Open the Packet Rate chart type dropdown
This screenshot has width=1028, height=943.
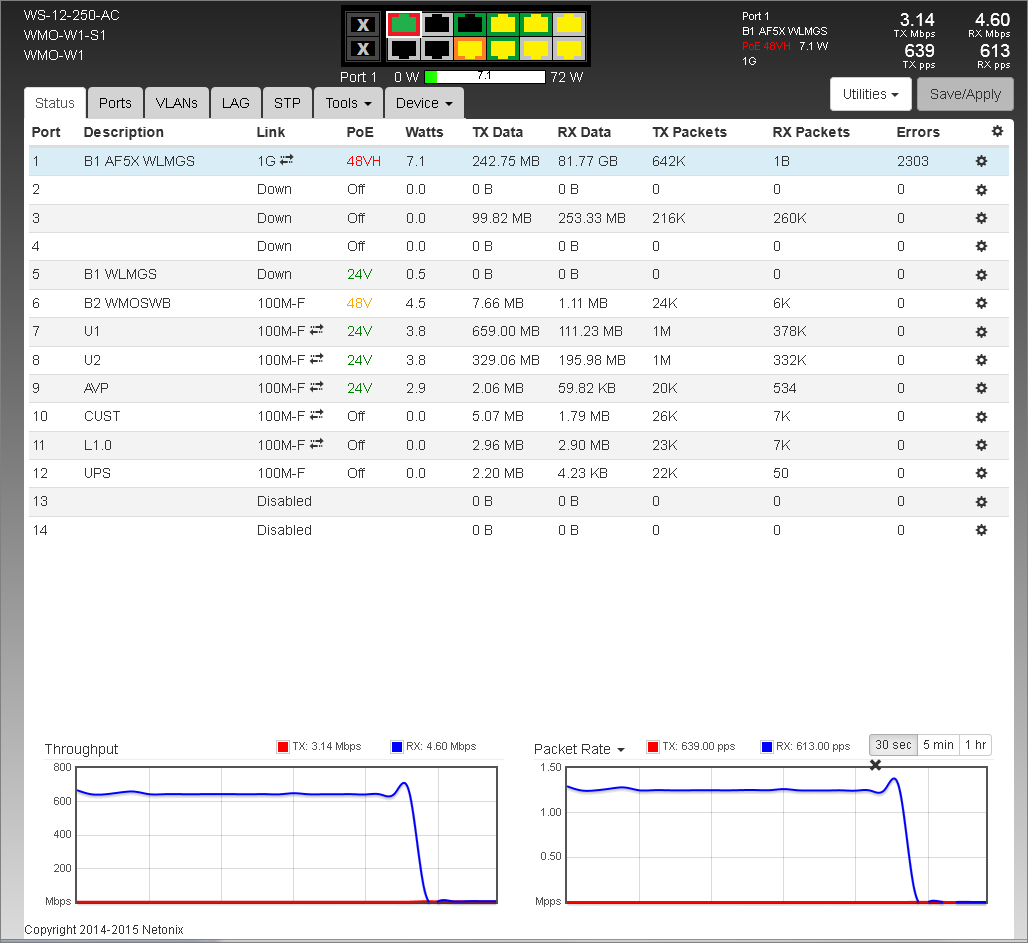click(x=580, y=749)
